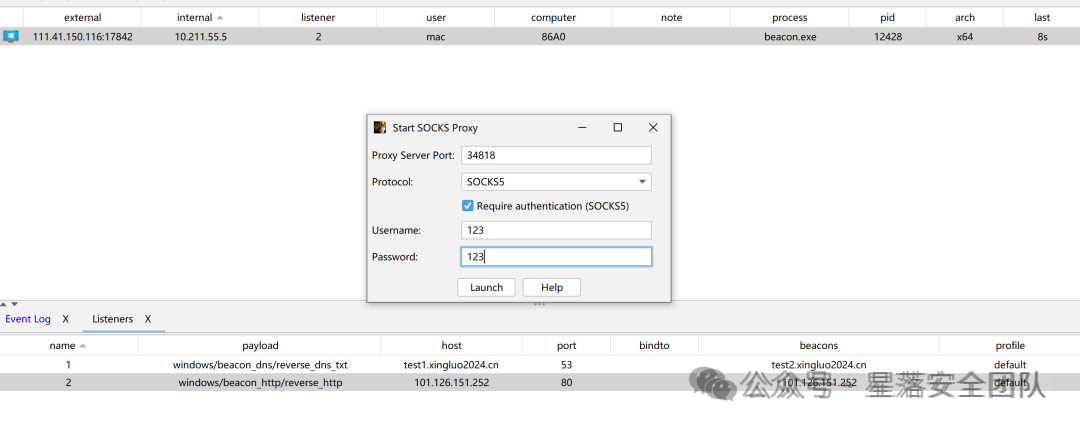Select the Listeners tab
This screenshot has height=428, width=1080.
(112, 319)
